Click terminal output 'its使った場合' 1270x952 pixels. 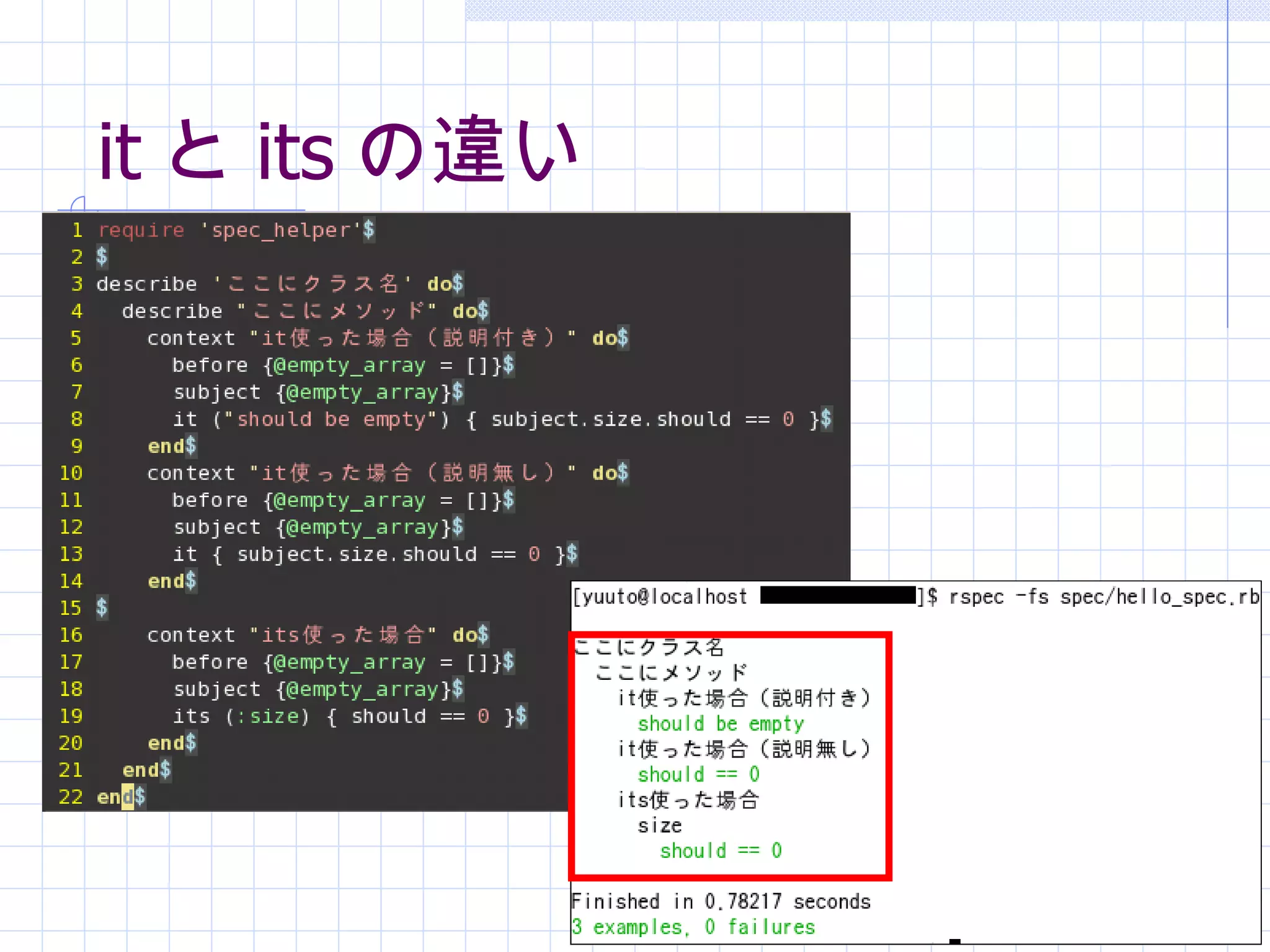[x=688, y=800]
